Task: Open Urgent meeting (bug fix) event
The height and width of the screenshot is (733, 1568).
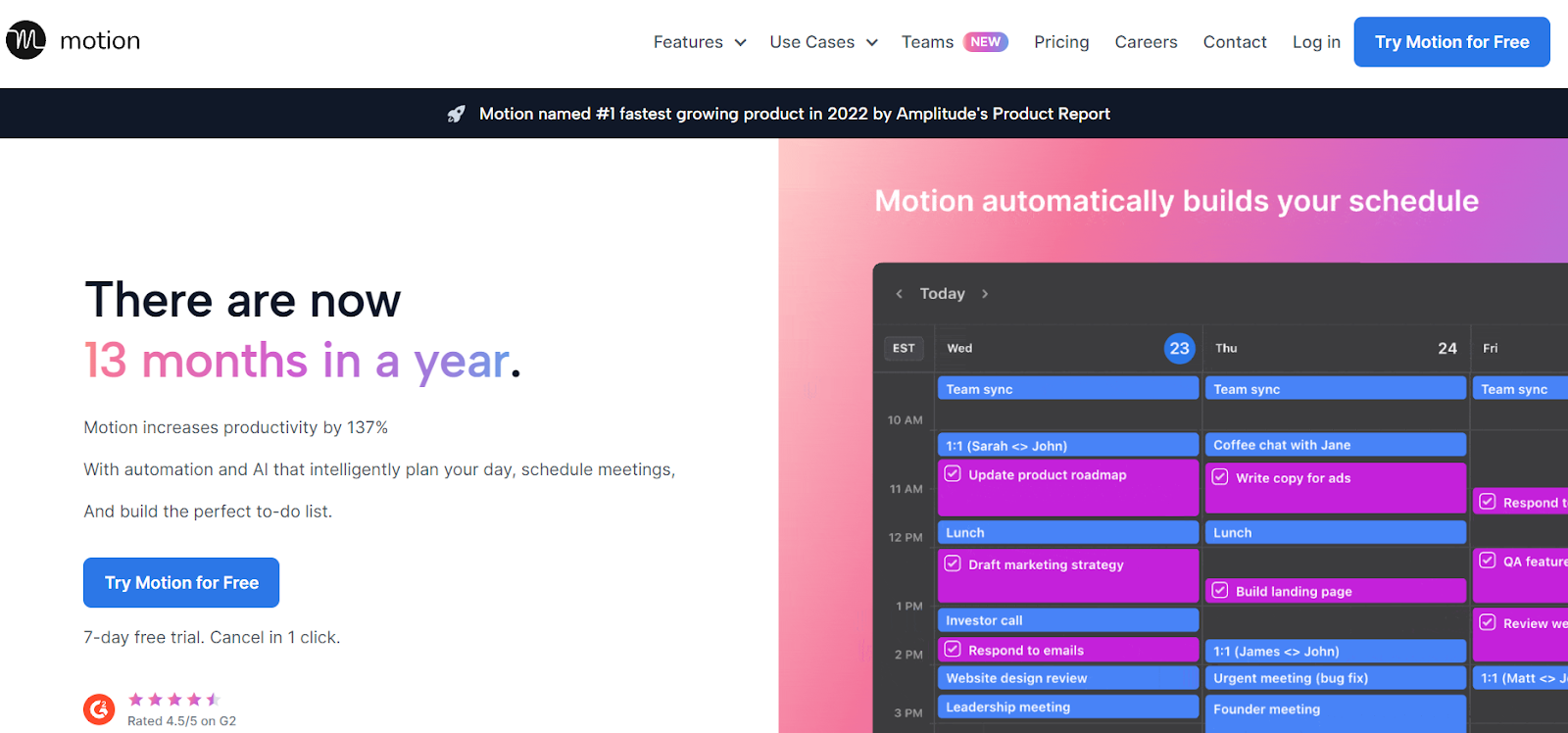Action: click(1336, 678)
